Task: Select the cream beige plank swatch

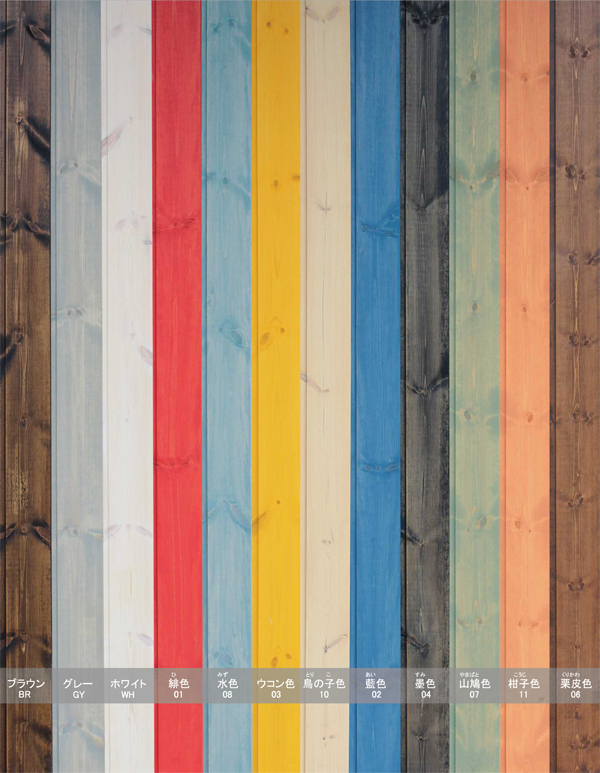Action: (x=326, y=330)
